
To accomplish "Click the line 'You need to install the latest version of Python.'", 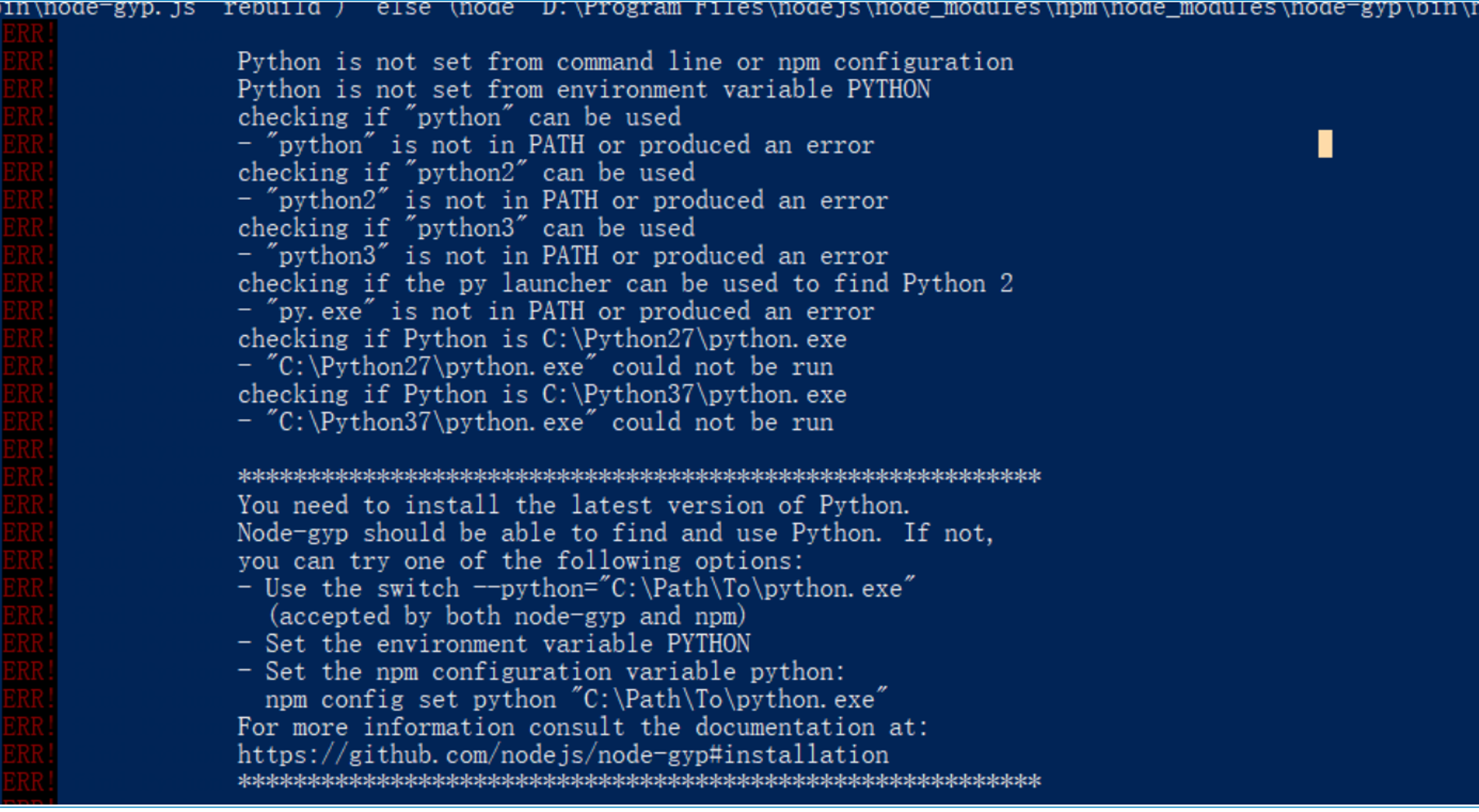I will click(x=573, y=506).
